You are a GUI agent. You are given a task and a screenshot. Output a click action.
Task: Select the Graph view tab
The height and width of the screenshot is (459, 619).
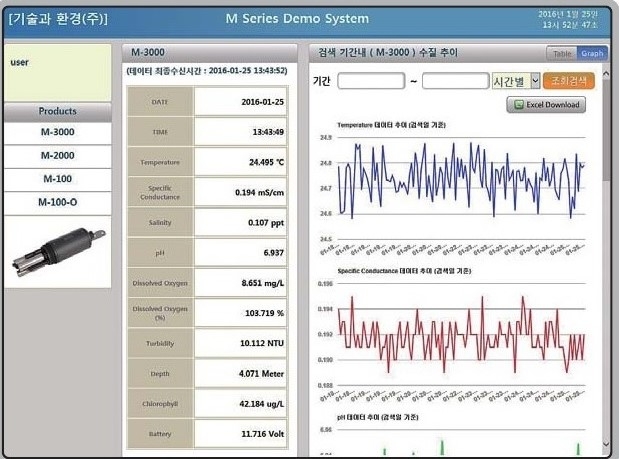(x=592, y=53)
